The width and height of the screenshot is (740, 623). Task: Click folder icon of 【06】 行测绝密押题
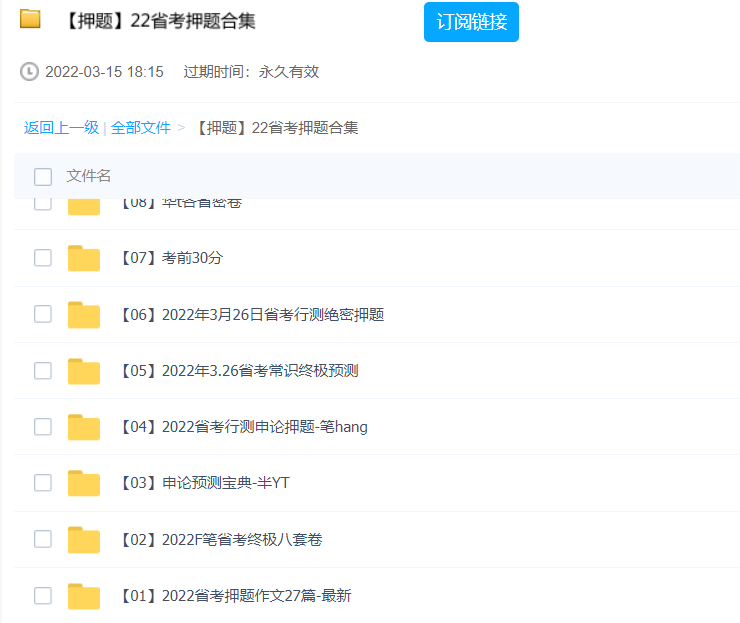pyautogui.click(x=84, y=314)
